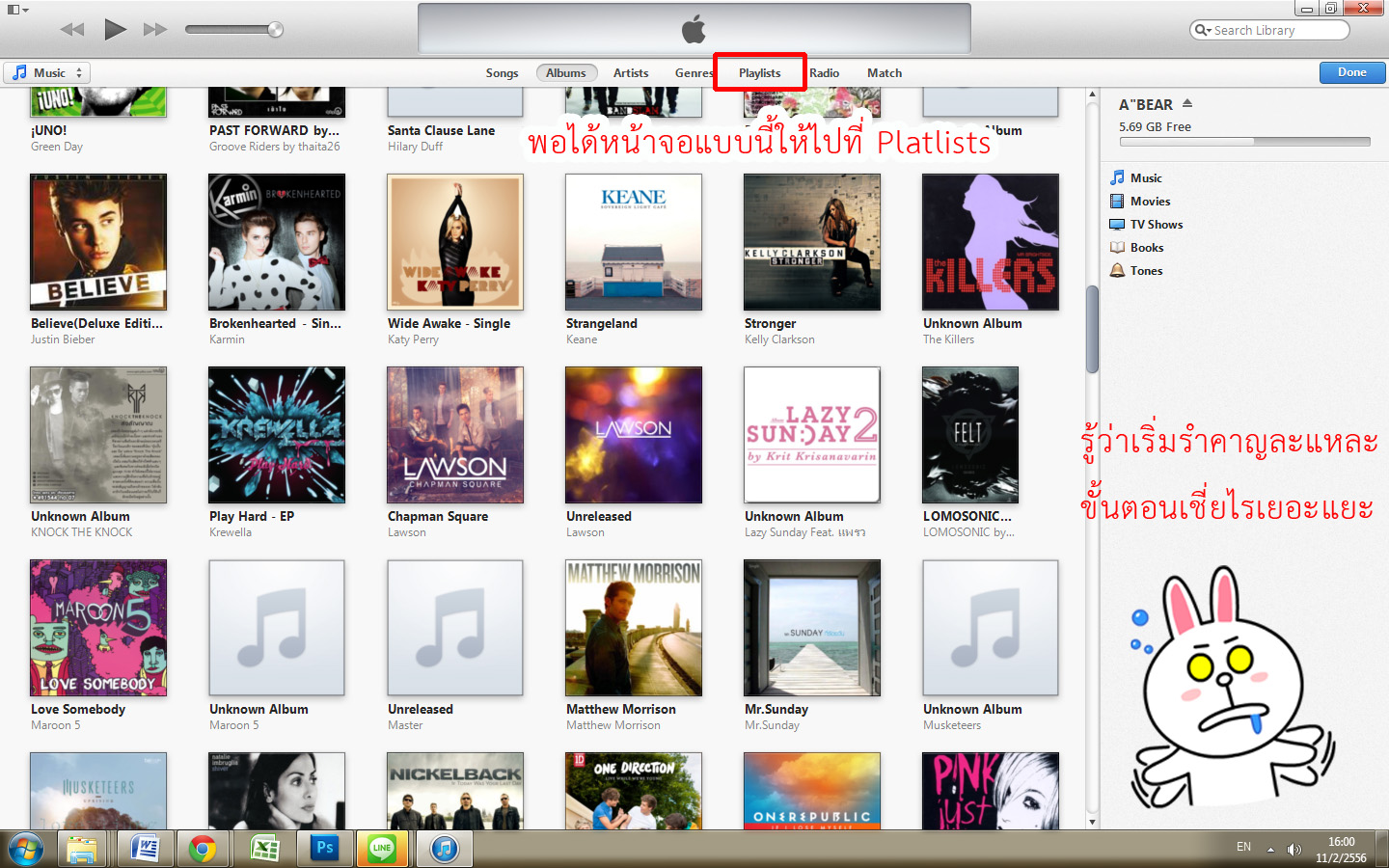The image size is (1389, 868).
Task: Open Wide Awake single by Katy Perry
Action: (455, 242)
